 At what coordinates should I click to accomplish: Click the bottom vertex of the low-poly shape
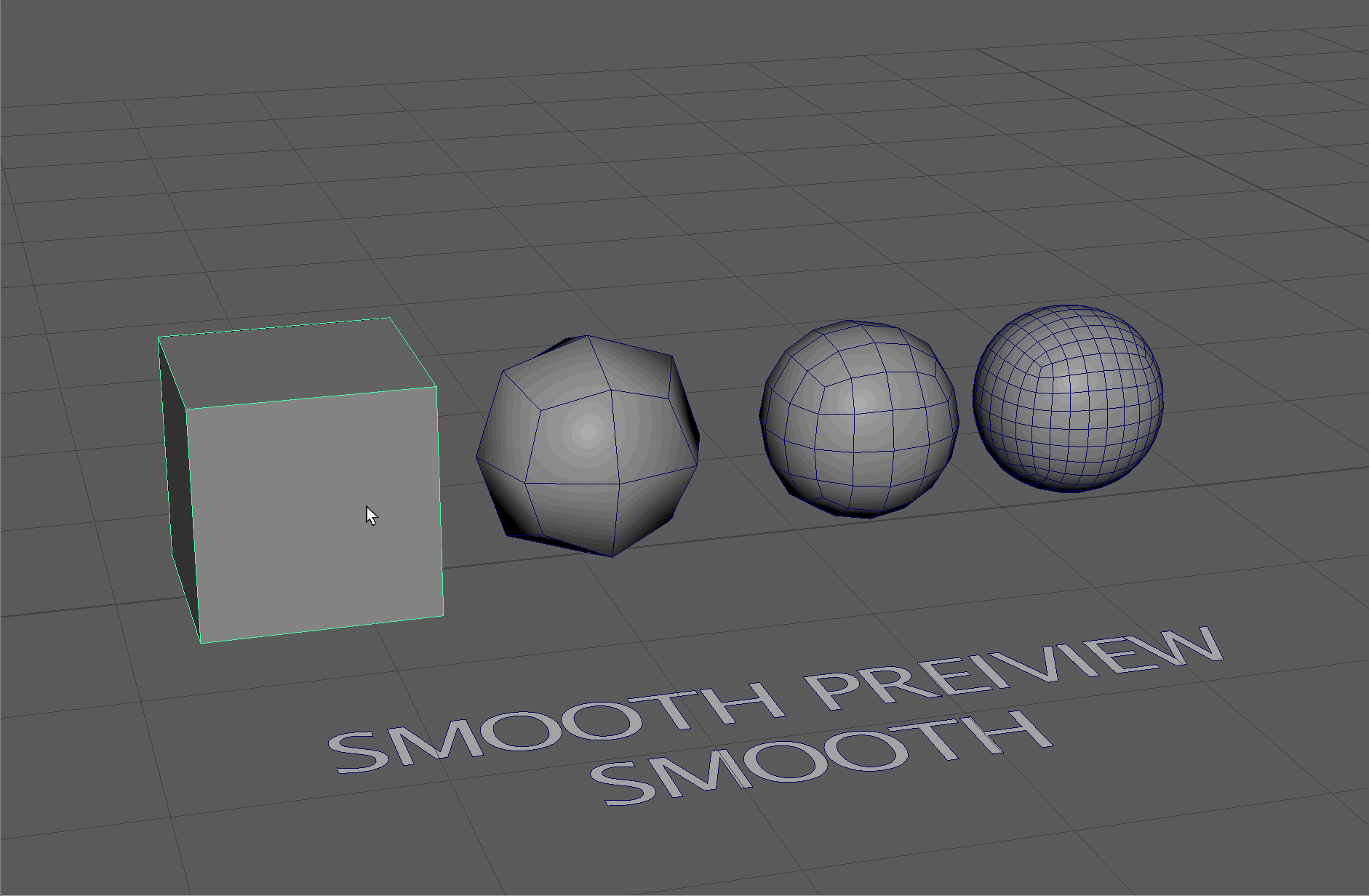point(612,556)
